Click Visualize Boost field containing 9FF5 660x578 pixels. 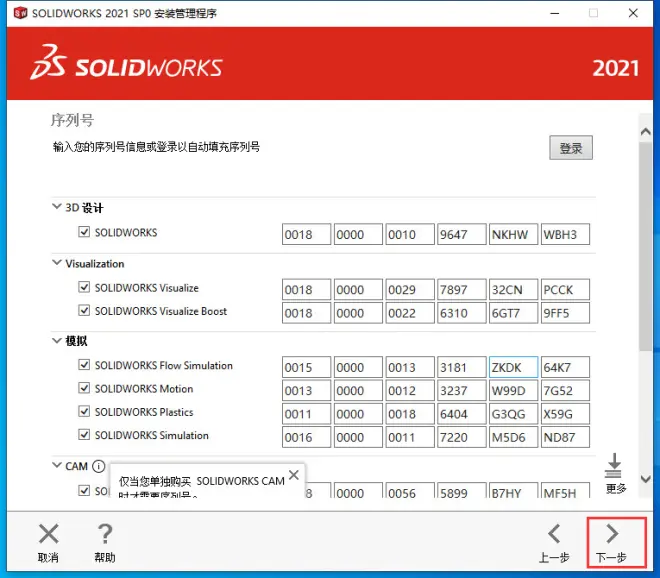[x=565, y=313]
